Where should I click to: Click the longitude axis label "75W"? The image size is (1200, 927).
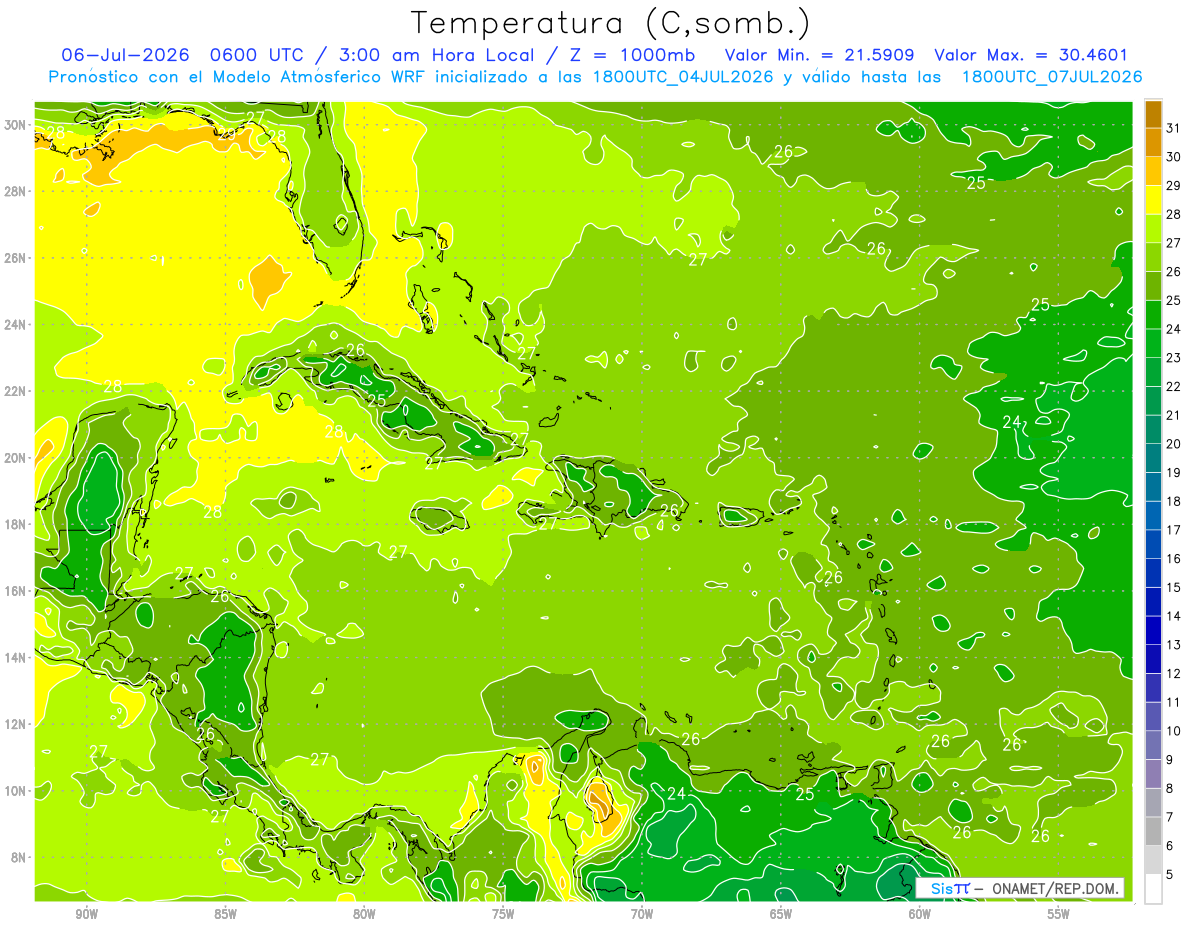click(503, 913)
